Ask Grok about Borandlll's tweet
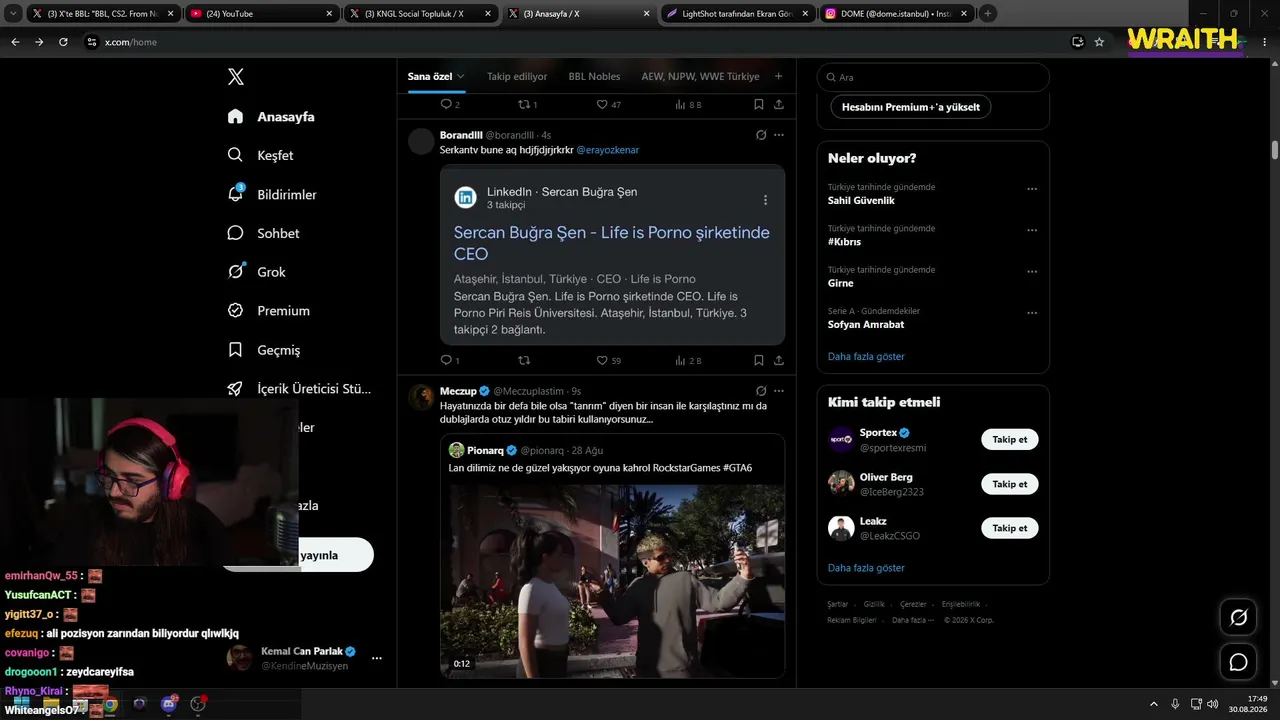1280x720 pixels. pyautogui.click(x=760, y=135)
